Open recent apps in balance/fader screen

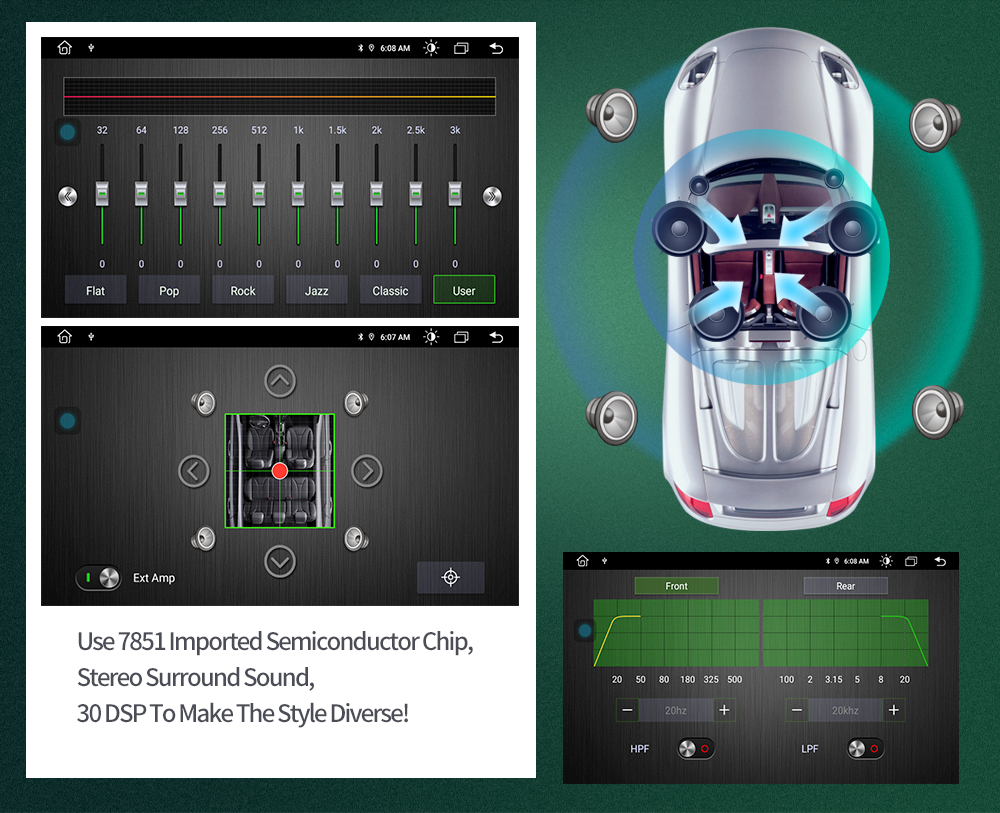461,337
